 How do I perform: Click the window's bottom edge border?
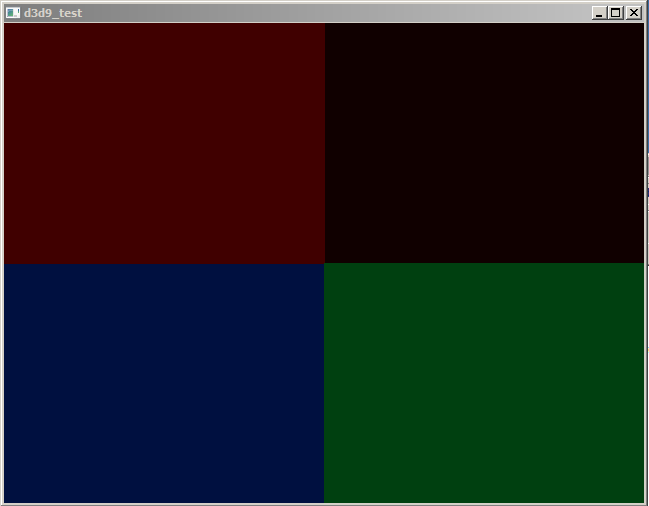point(324,504)
